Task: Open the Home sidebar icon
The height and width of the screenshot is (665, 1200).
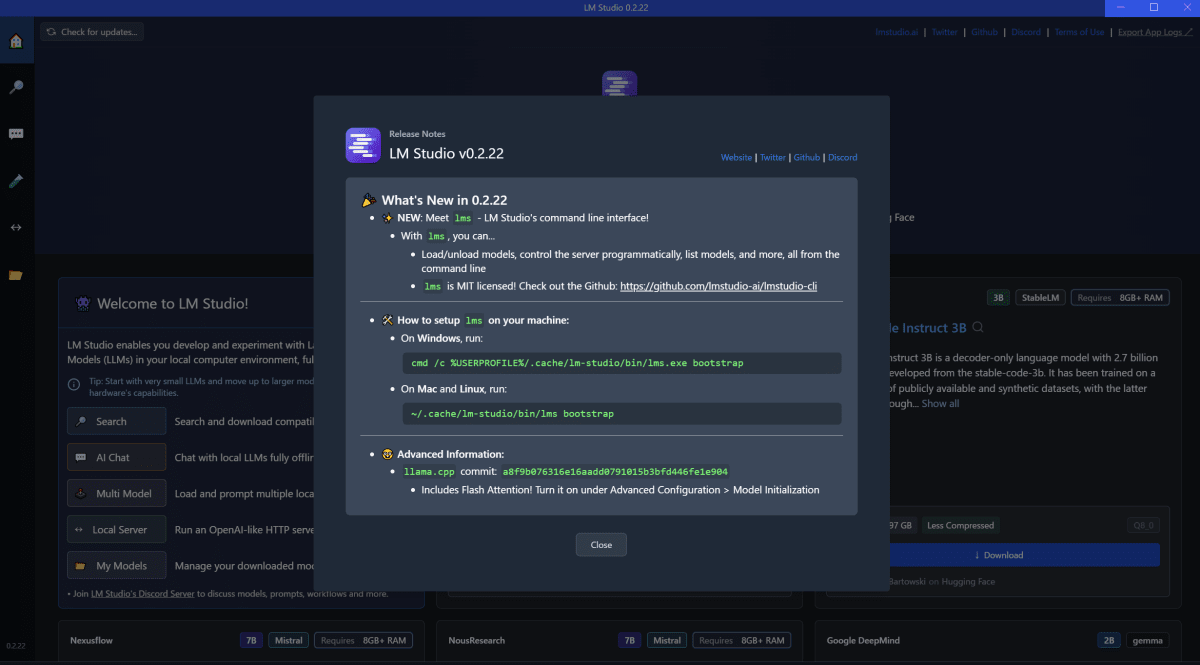Action: coord(16,42)
